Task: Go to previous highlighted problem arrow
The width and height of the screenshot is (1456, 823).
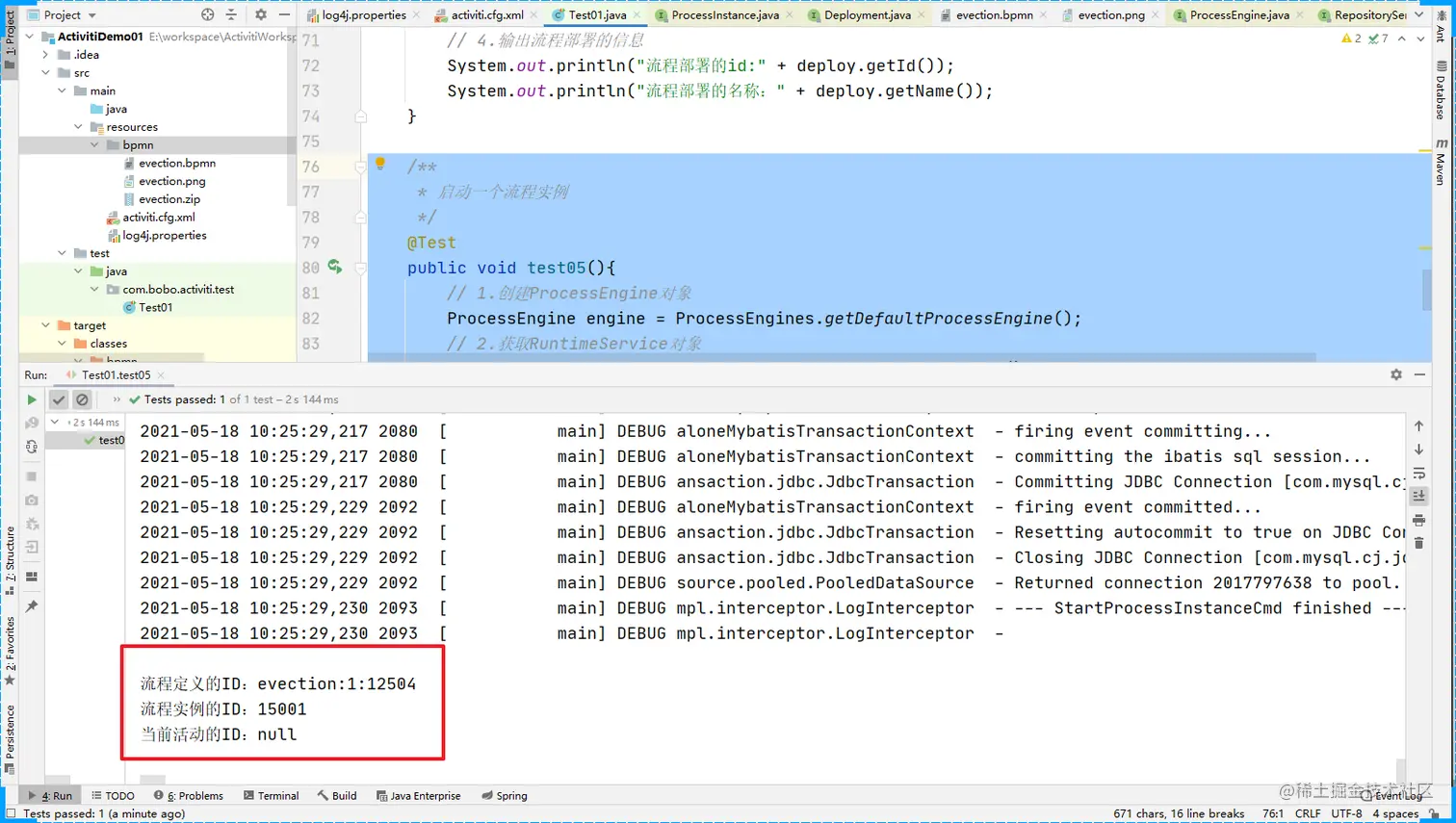Action: [x=1402, y=39]
